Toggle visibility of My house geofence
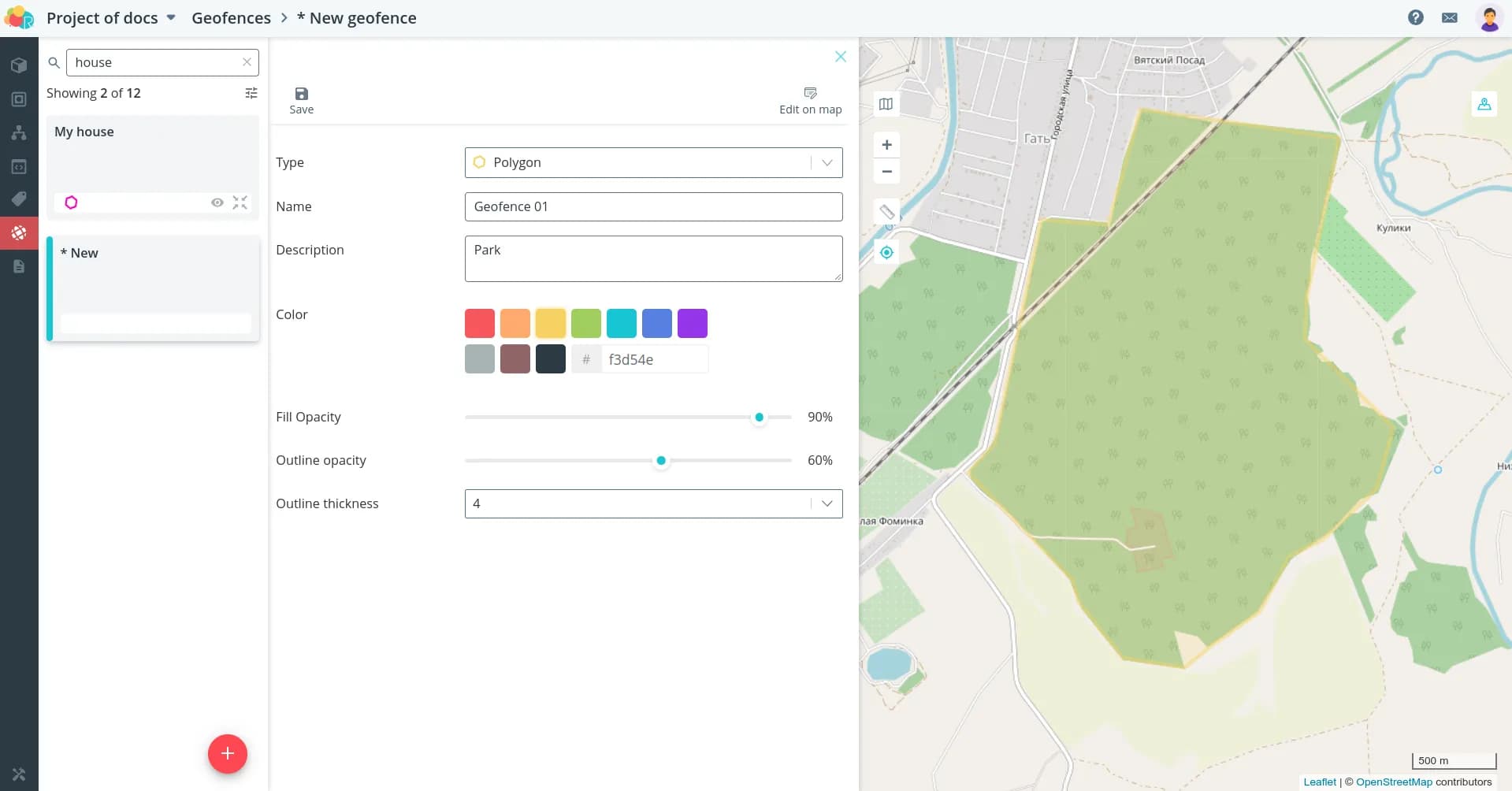1512x791 pixels. pos(217,202)
